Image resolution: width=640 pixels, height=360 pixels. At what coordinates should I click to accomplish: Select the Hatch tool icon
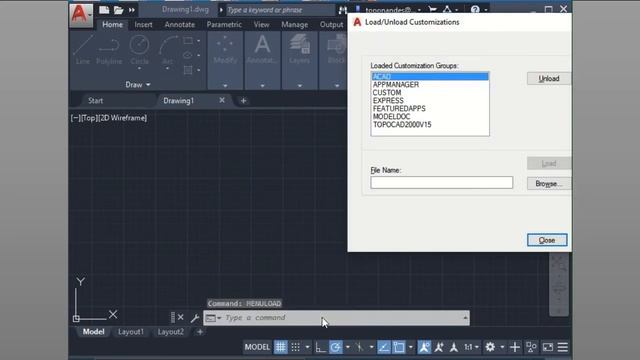click(188, 70)
